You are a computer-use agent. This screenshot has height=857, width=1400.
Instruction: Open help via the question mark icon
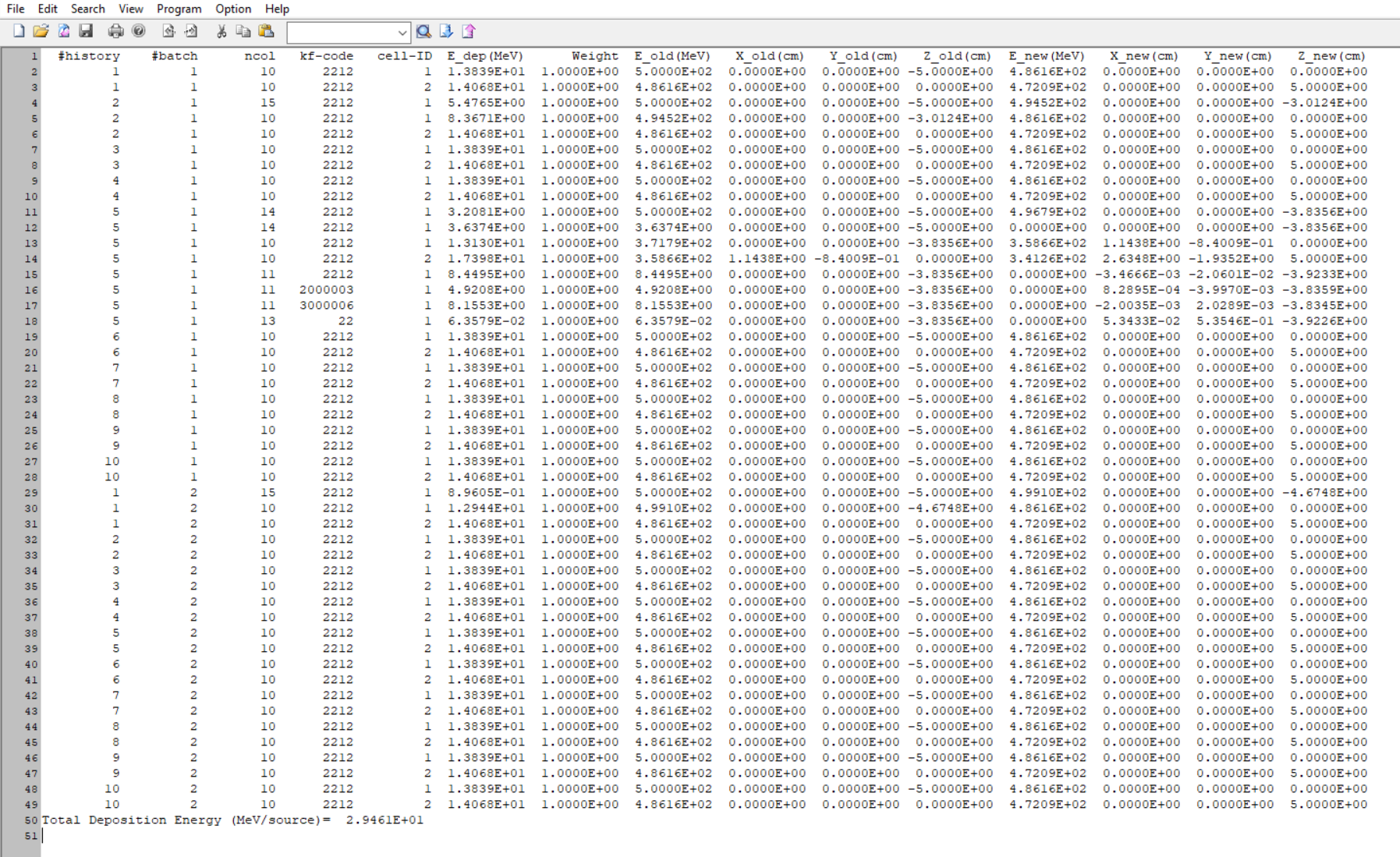coord(139,31)
